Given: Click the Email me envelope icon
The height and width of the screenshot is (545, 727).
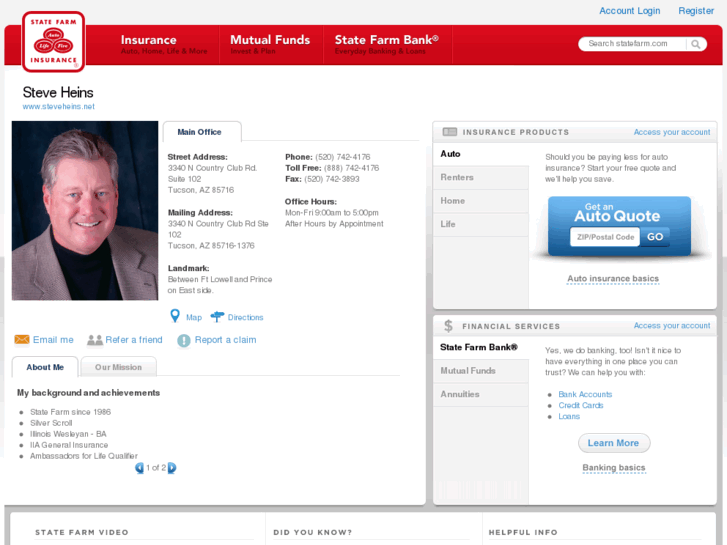Looking at the screenshot, I should click(x=22, y=340).
